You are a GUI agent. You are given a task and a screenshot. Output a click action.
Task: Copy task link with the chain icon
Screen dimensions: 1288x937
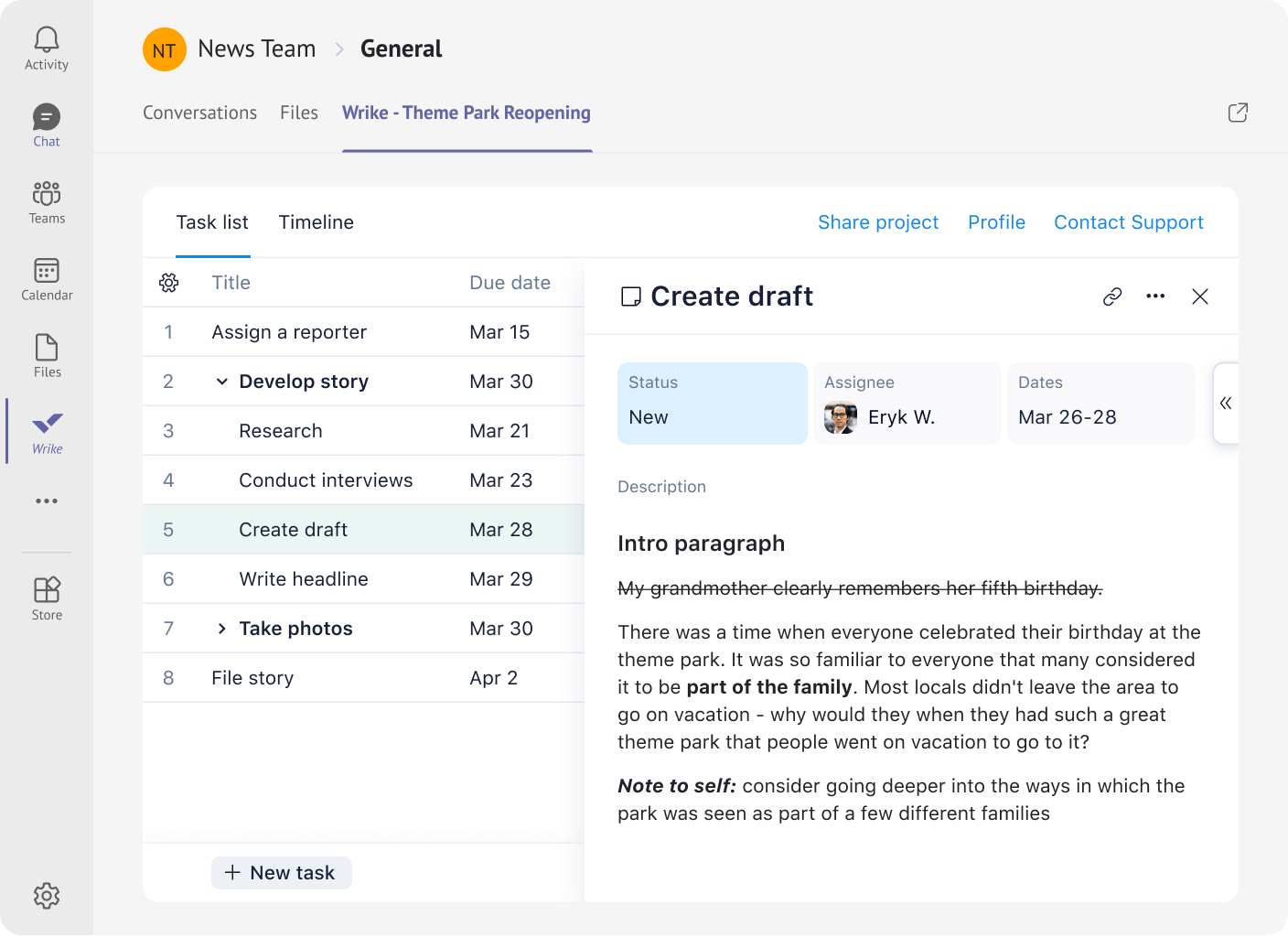(x=1112, y=296)
